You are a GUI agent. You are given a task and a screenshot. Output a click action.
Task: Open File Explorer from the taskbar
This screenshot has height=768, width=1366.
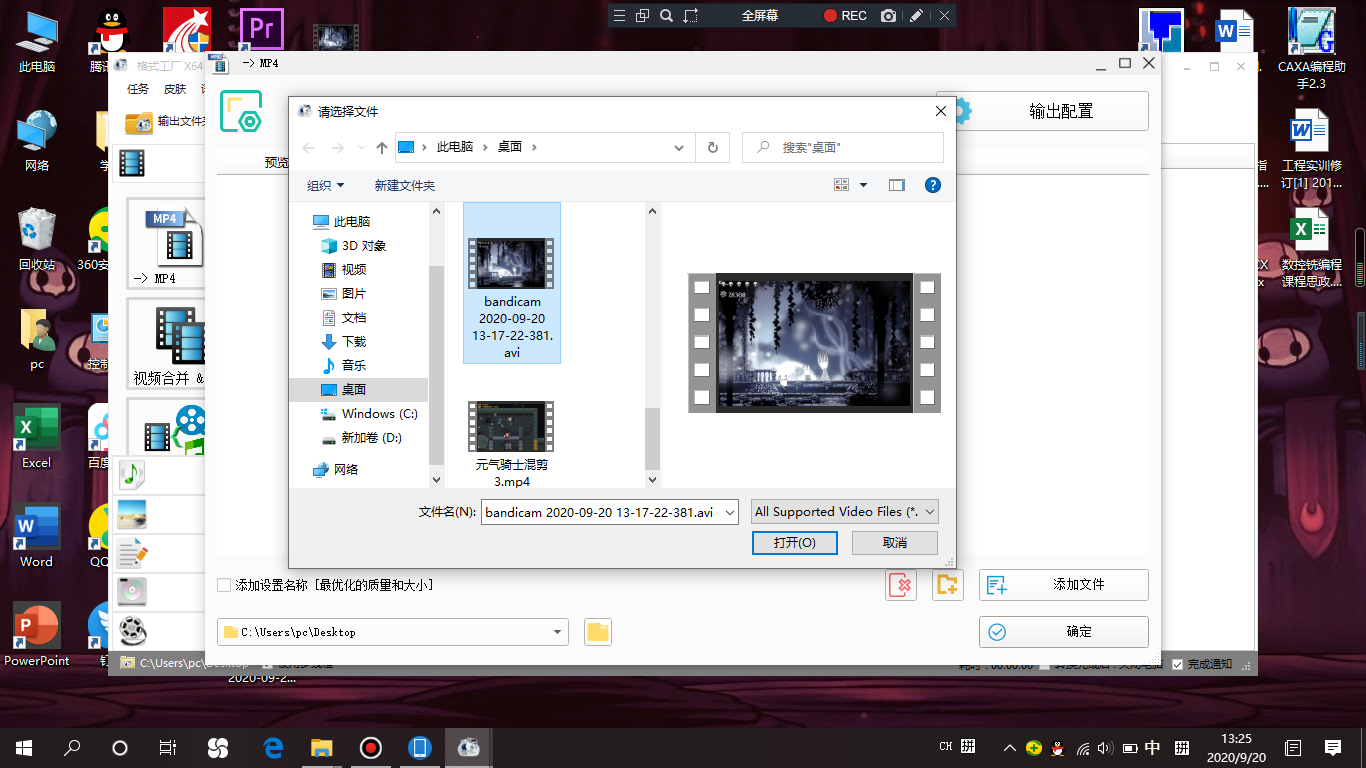click(x=321, y=747)
